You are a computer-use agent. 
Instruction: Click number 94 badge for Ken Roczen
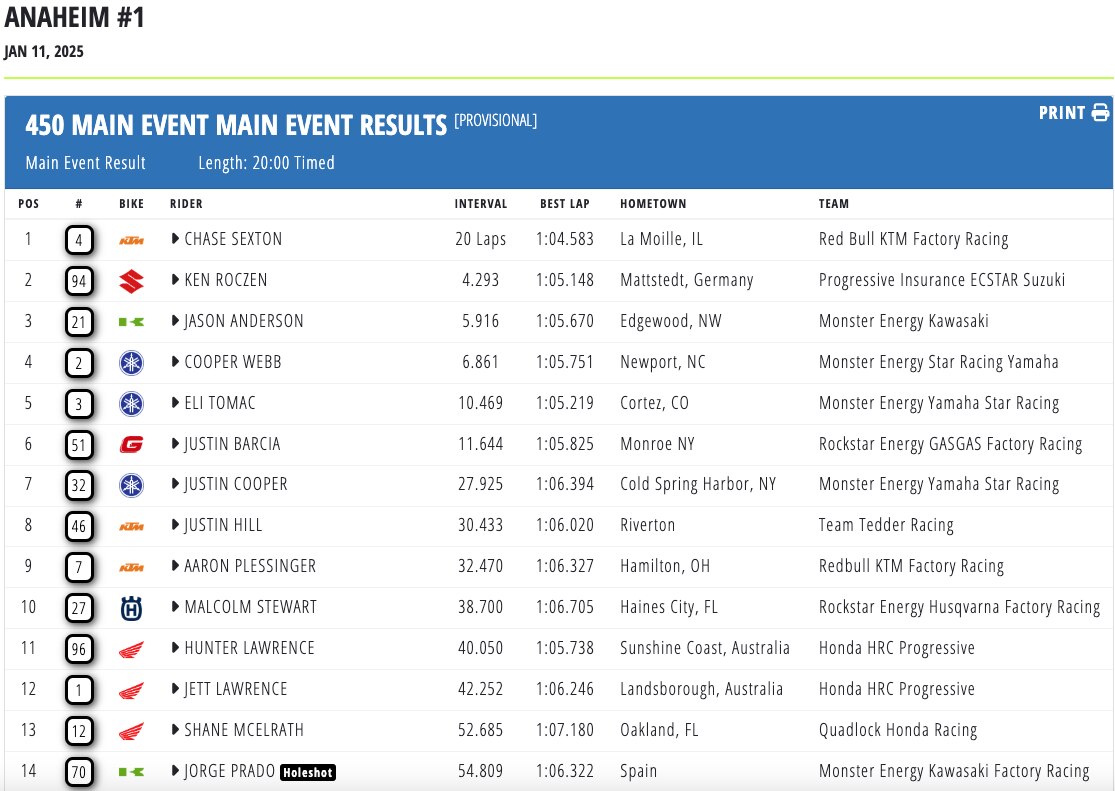coord(79,281)
